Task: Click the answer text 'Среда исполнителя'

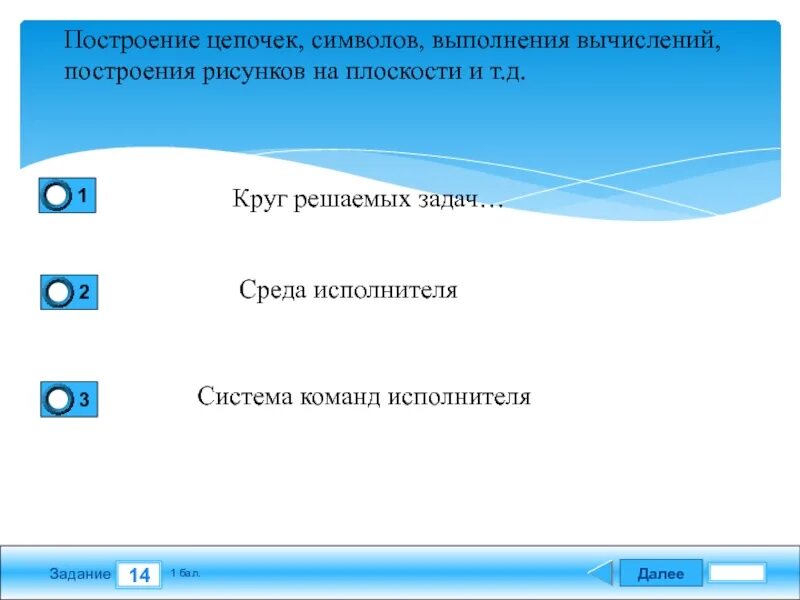Action: pos(348,290)
